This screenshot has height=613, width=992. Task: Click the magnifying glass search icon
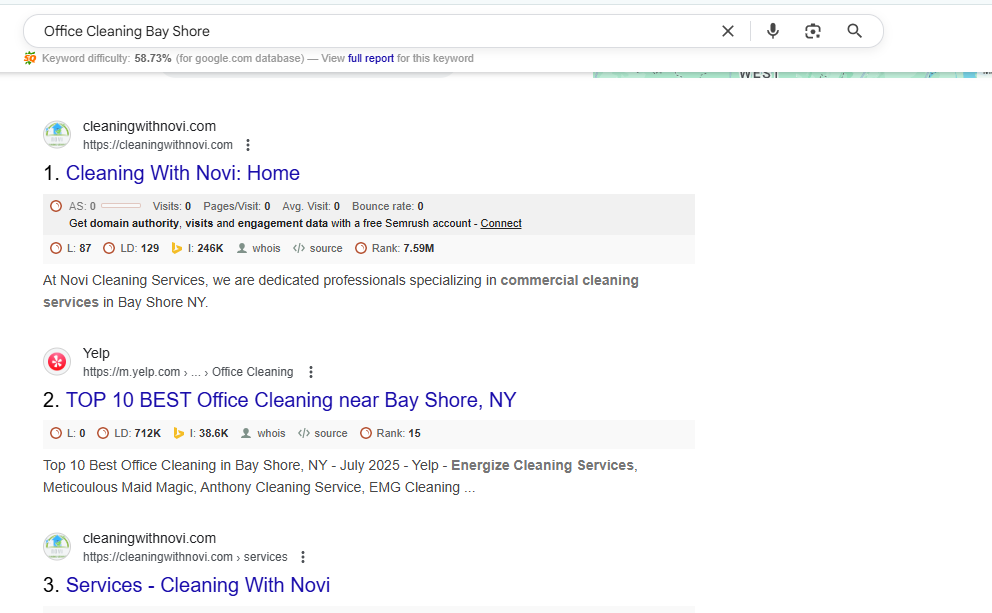[x=854, y=31]
